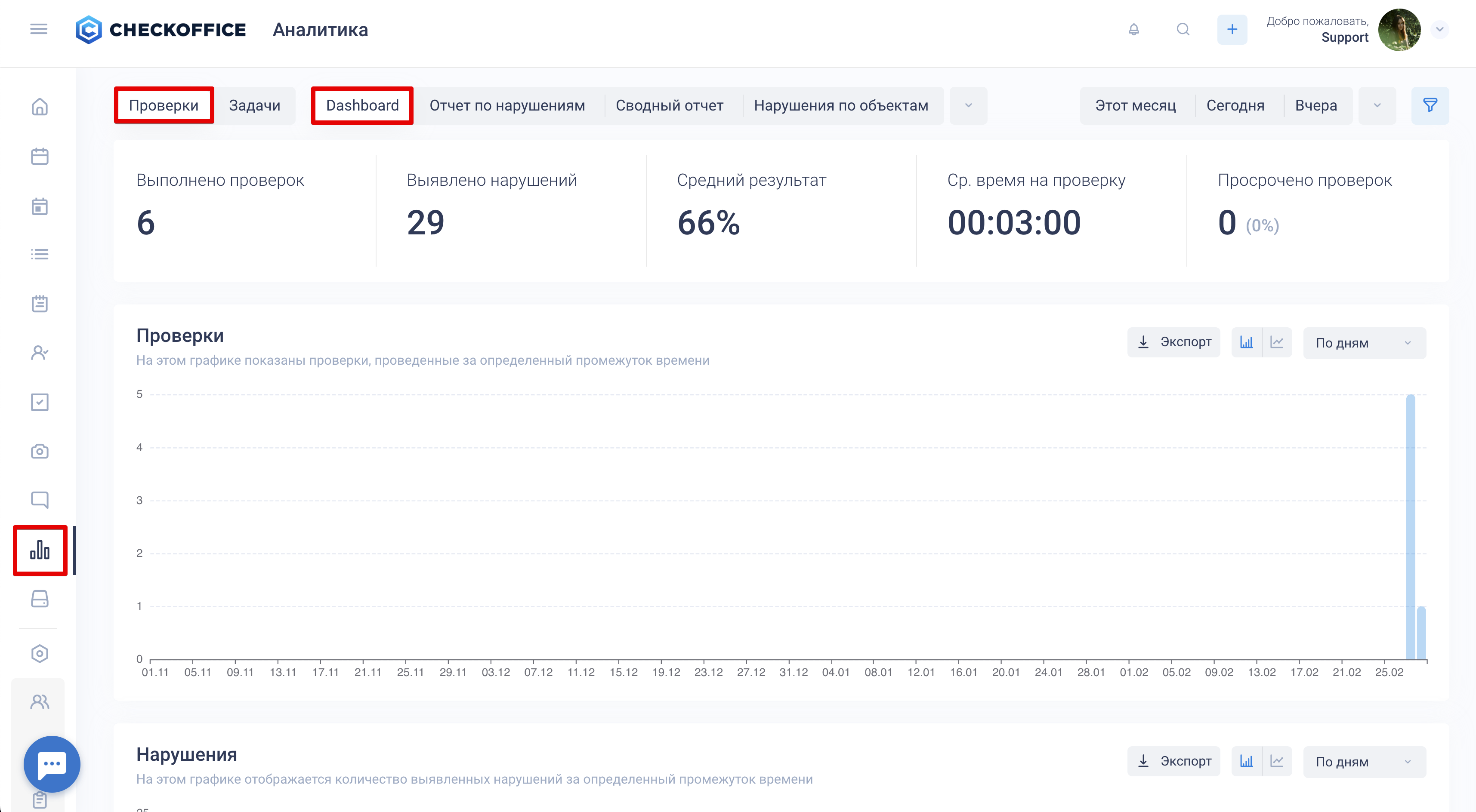Switch Нарушения chart to line view
This screenshot has height=812, width=1476.
(x=1277, y=761)
